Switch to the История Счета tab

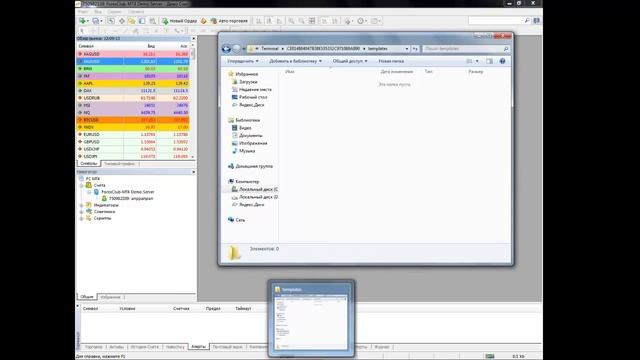144,347
